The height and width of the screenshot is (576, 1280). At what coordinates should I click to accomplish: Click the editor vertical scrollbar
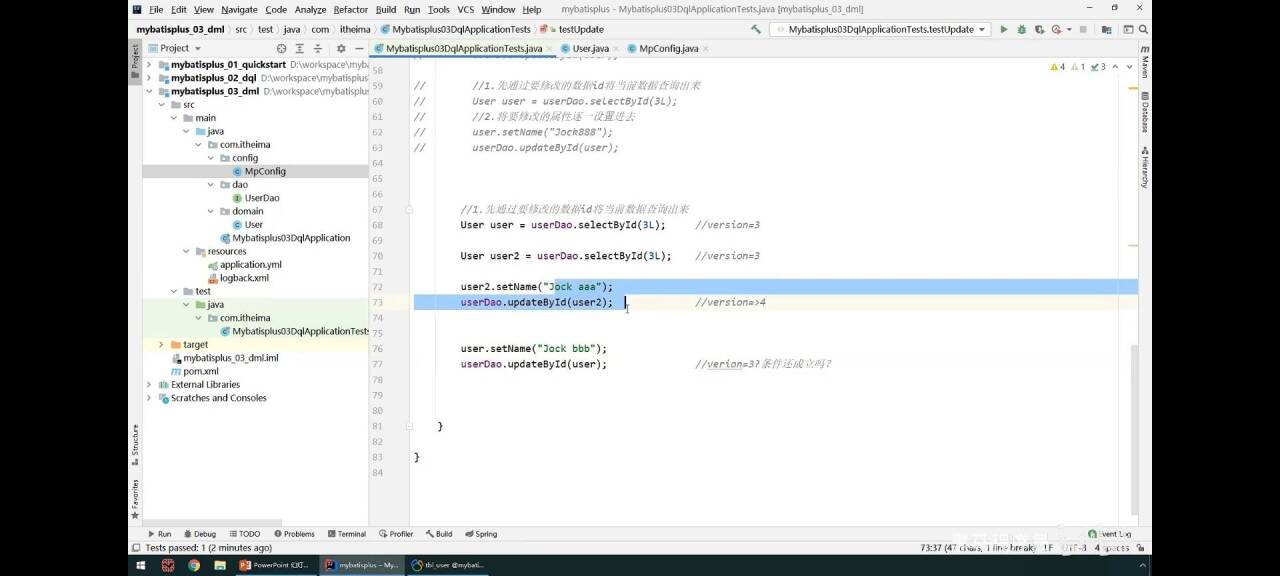click(x=1134, y=430)
